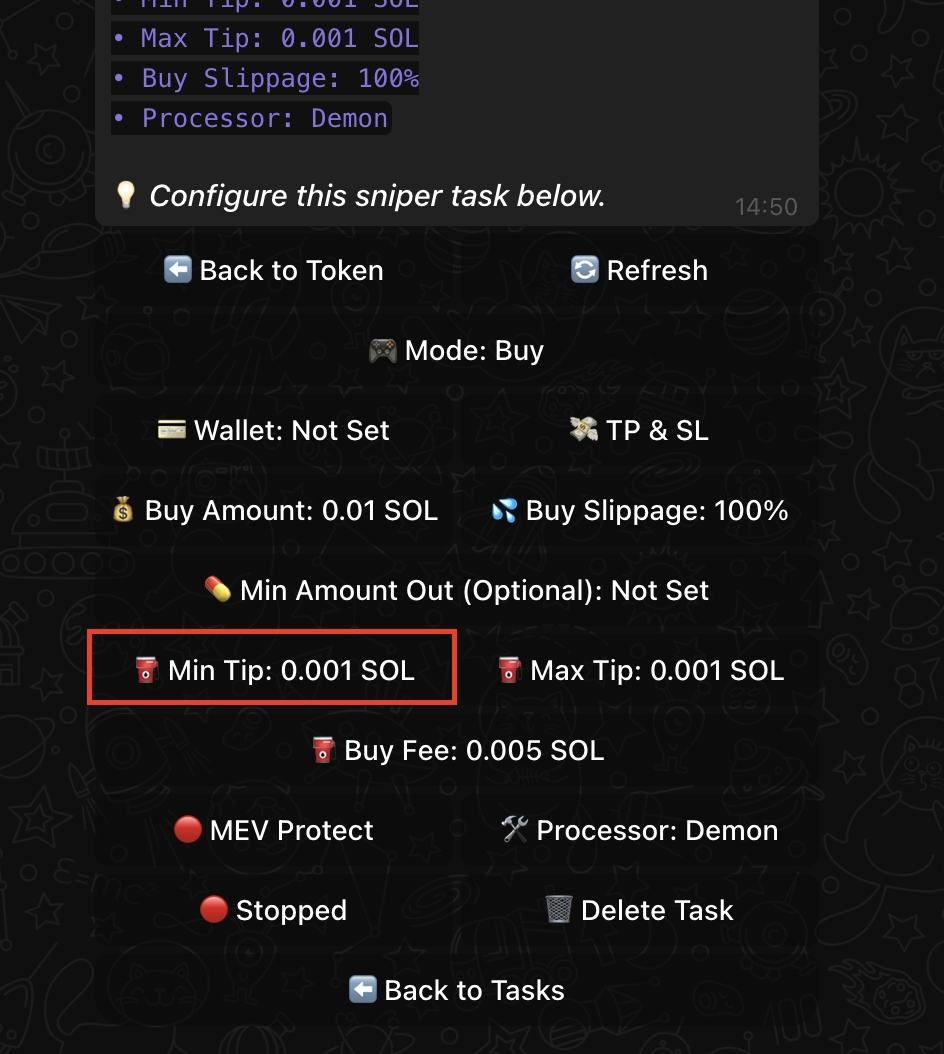Toggle MEV Protect on
The height and width of the screenshot is (1054, 944).
pyautogui.click(x=274, y=830)
